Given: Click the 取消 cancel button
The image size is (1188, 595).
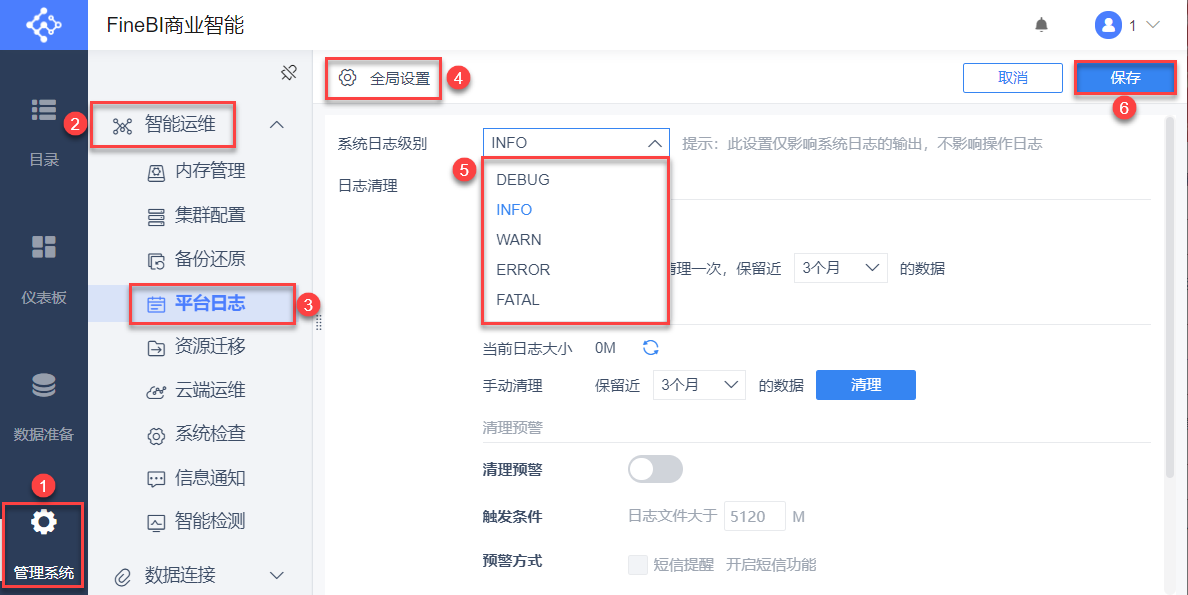Looking at the screenshot, I should 1012,78.
